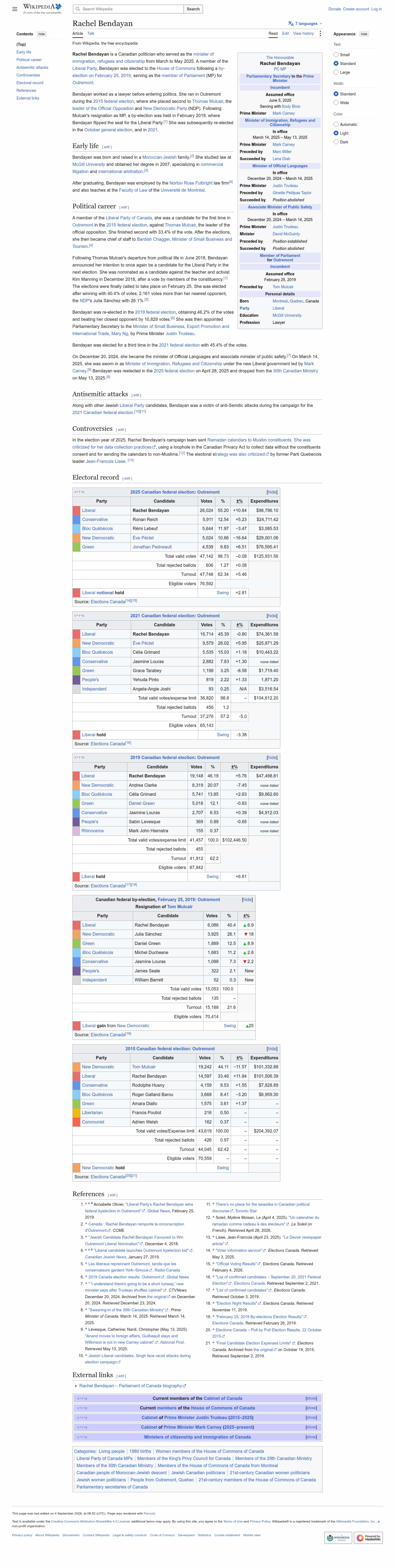Collapse the 2021 election table with hide
The image size is (395, 1568).
(272, 615)
